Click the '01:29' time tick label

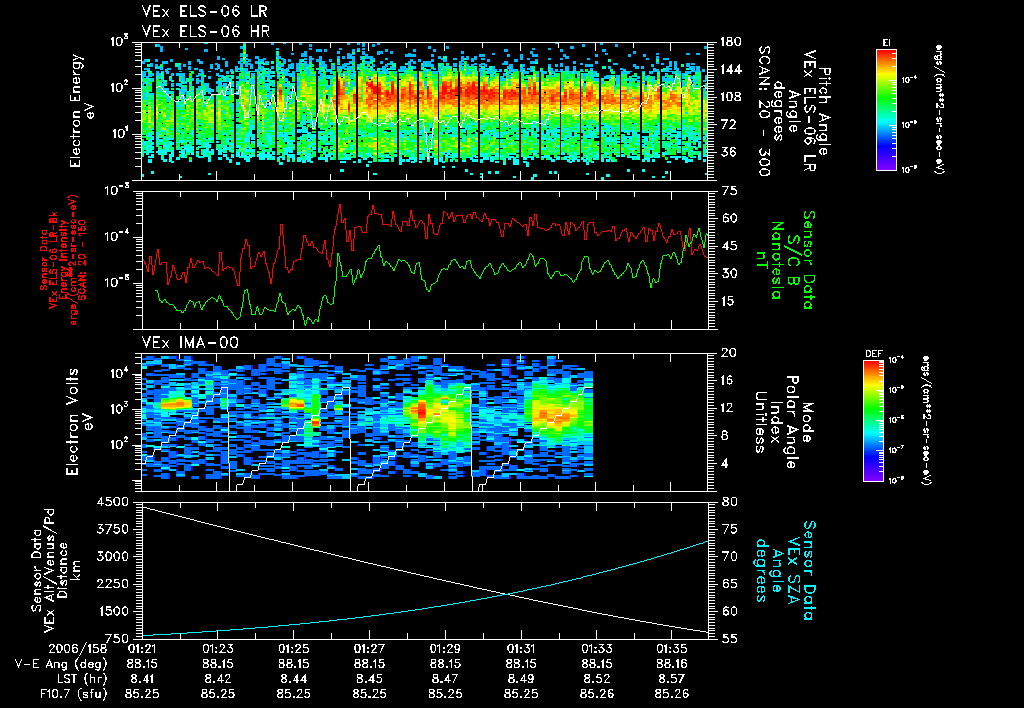(x=445, y=649)
